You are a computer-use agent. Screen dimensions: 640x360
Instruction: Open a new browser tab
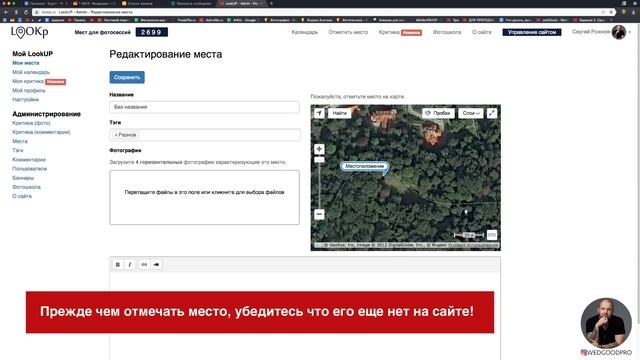coord(271,3)
